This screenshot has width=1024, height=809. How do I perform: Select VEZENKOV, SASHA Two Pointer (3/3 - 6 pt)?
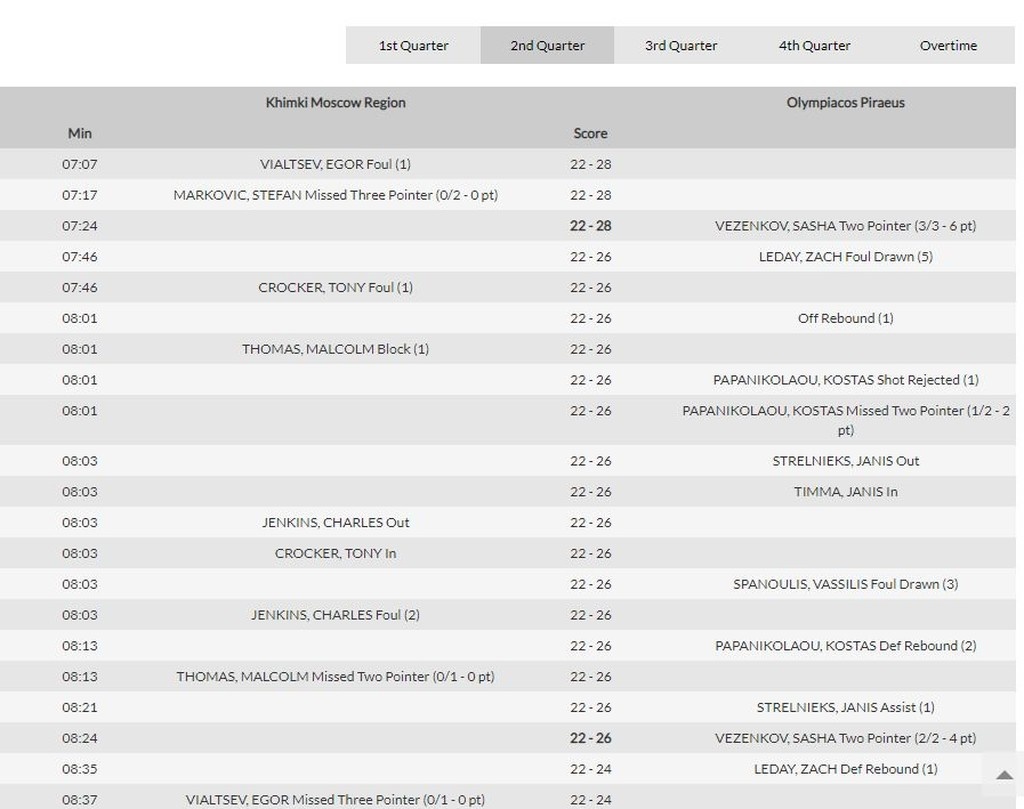845,226
